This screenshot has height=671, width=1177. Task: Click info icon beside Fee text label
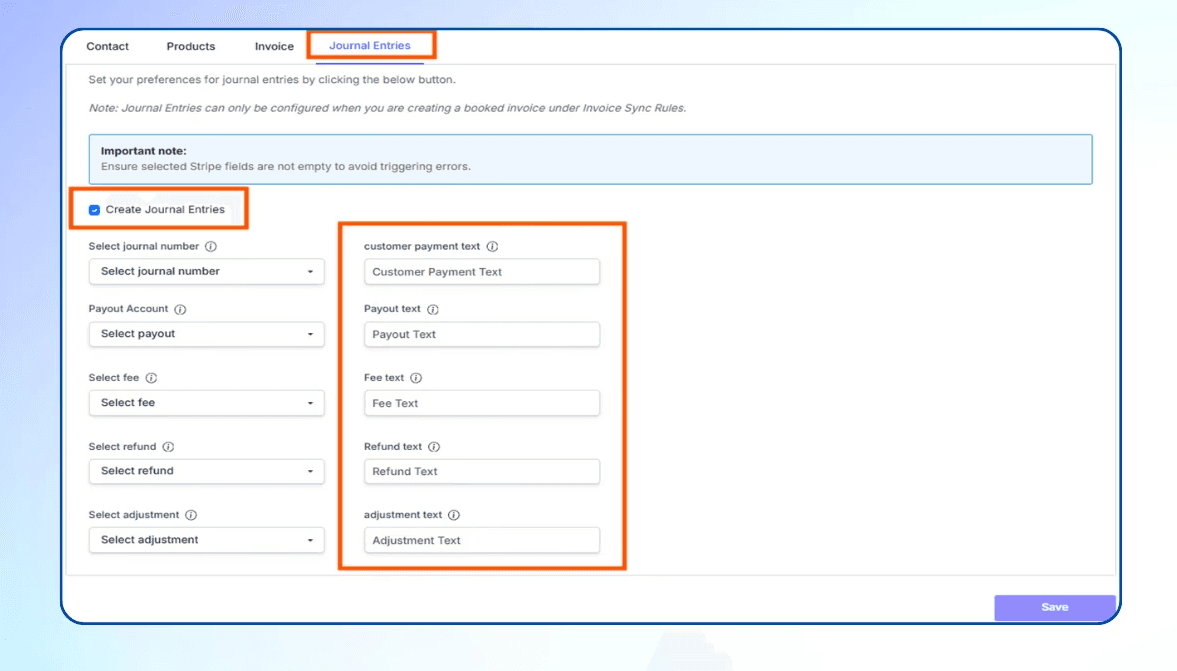(416, 378)
